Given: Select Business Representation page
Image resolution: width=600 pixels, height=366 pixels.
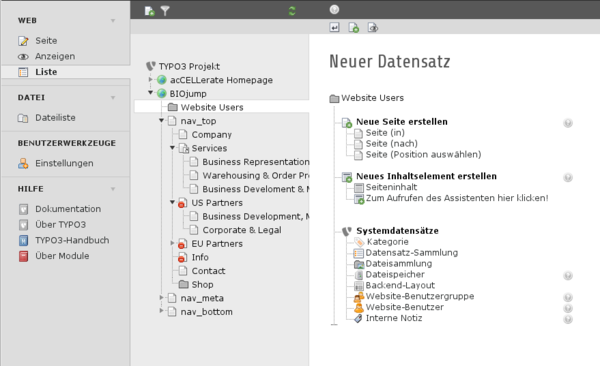Looking at the screenshot, I should (x=256, y=162).
